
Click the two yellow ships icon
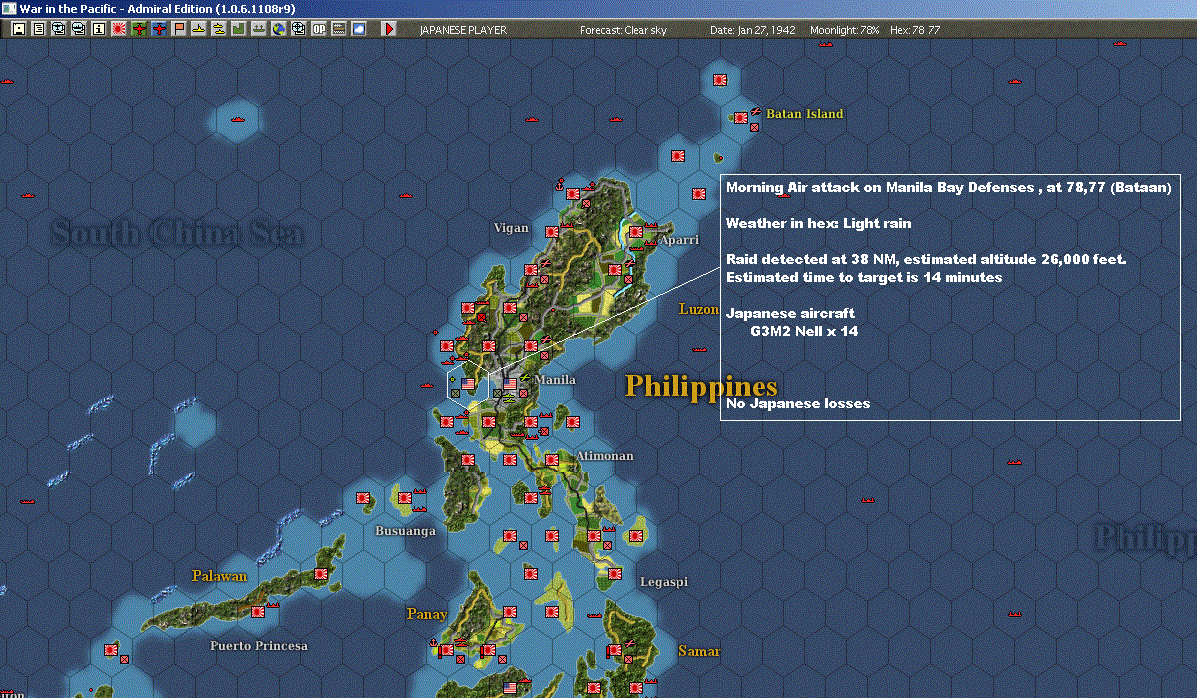click(218, 29)
